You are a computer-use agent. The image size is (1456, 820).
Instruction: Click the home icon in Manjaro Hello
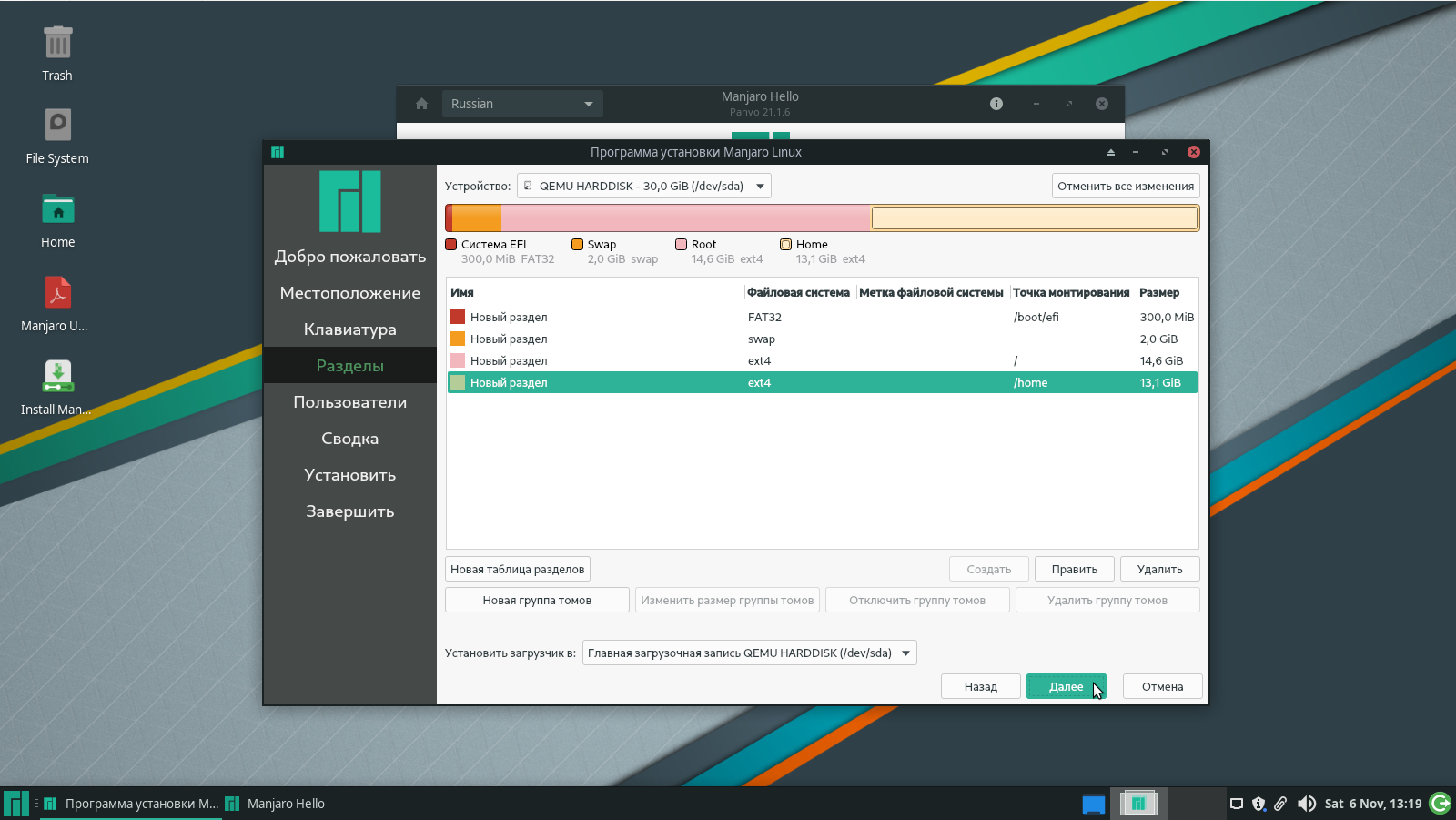(x=421, y=104)
